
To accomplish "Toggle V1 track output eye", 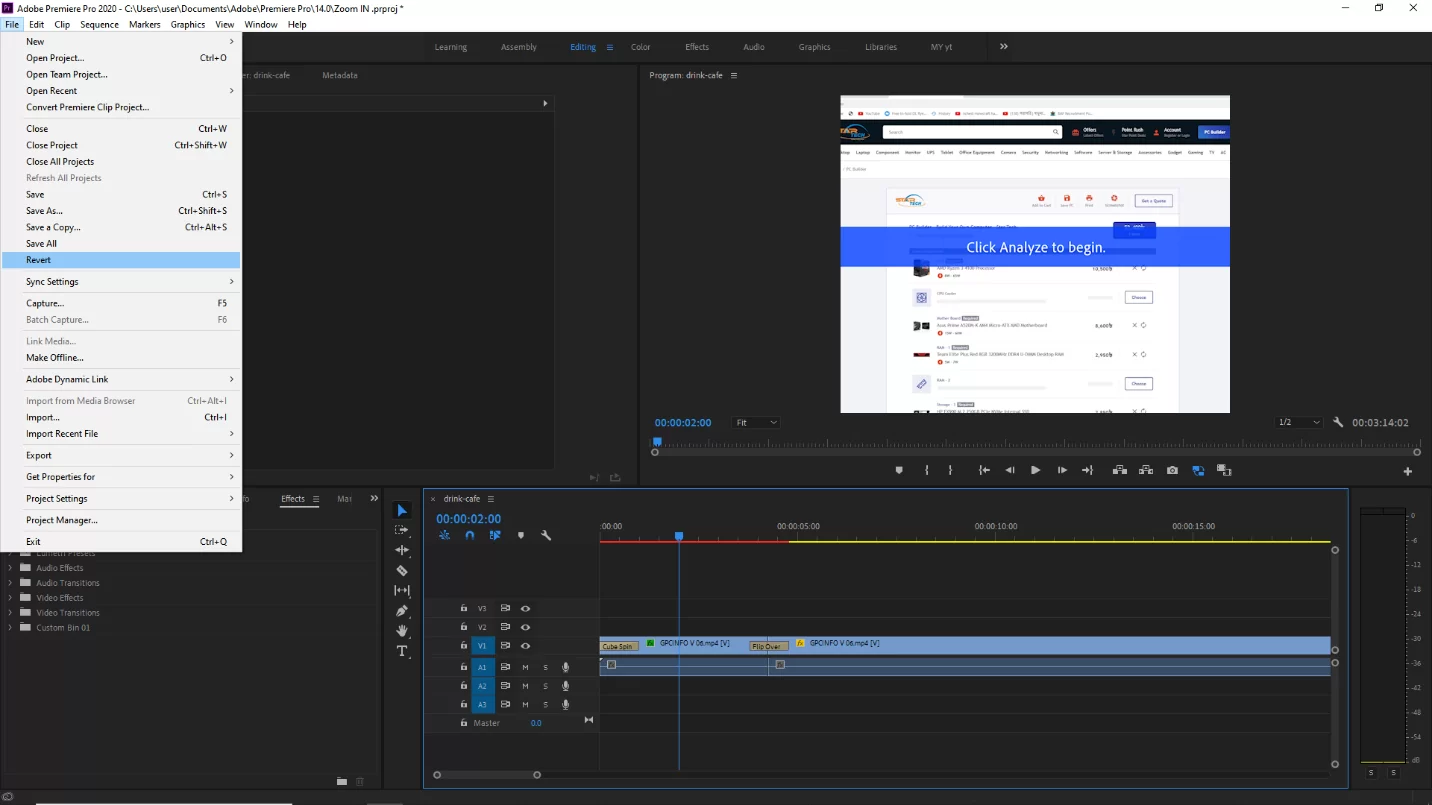I will [525, 646].
